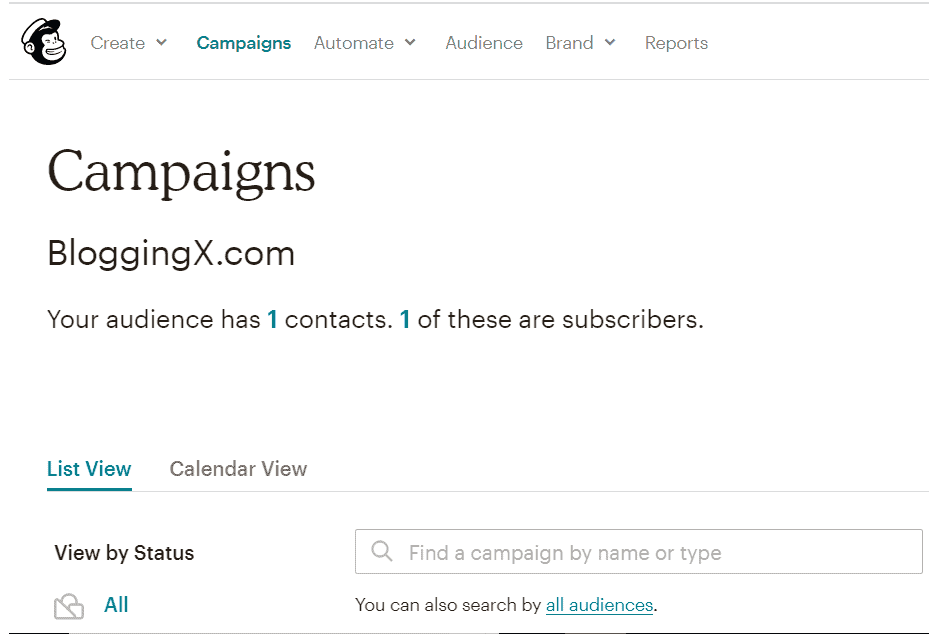Click the magnifier icon in the search box
The height and width of the screenshot is (634, 929).
click(381, 552)
